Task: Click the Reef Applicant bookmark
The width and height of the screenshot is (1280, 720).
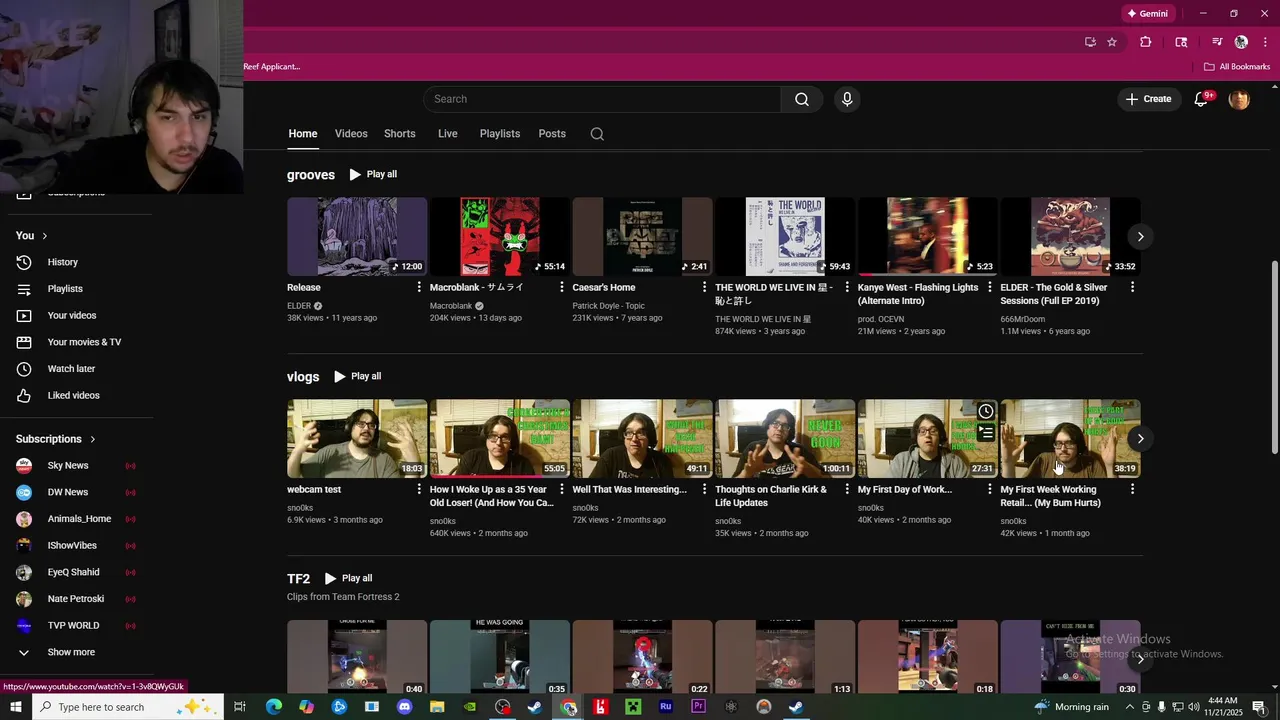Action: [272, 67]
